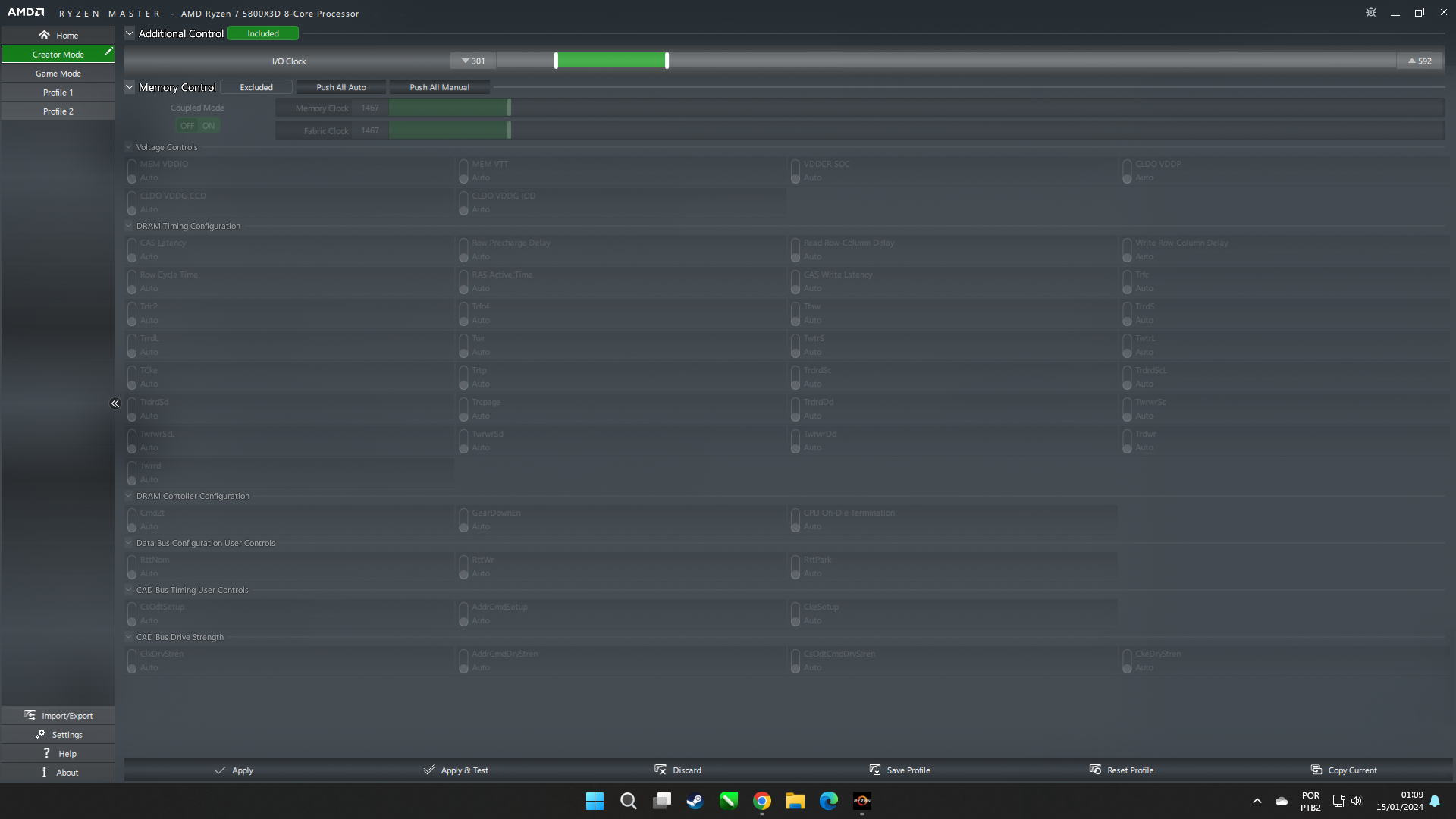1456x819 pixels.
Task: Click the Copy Current icon
Action: point(1316,770)
